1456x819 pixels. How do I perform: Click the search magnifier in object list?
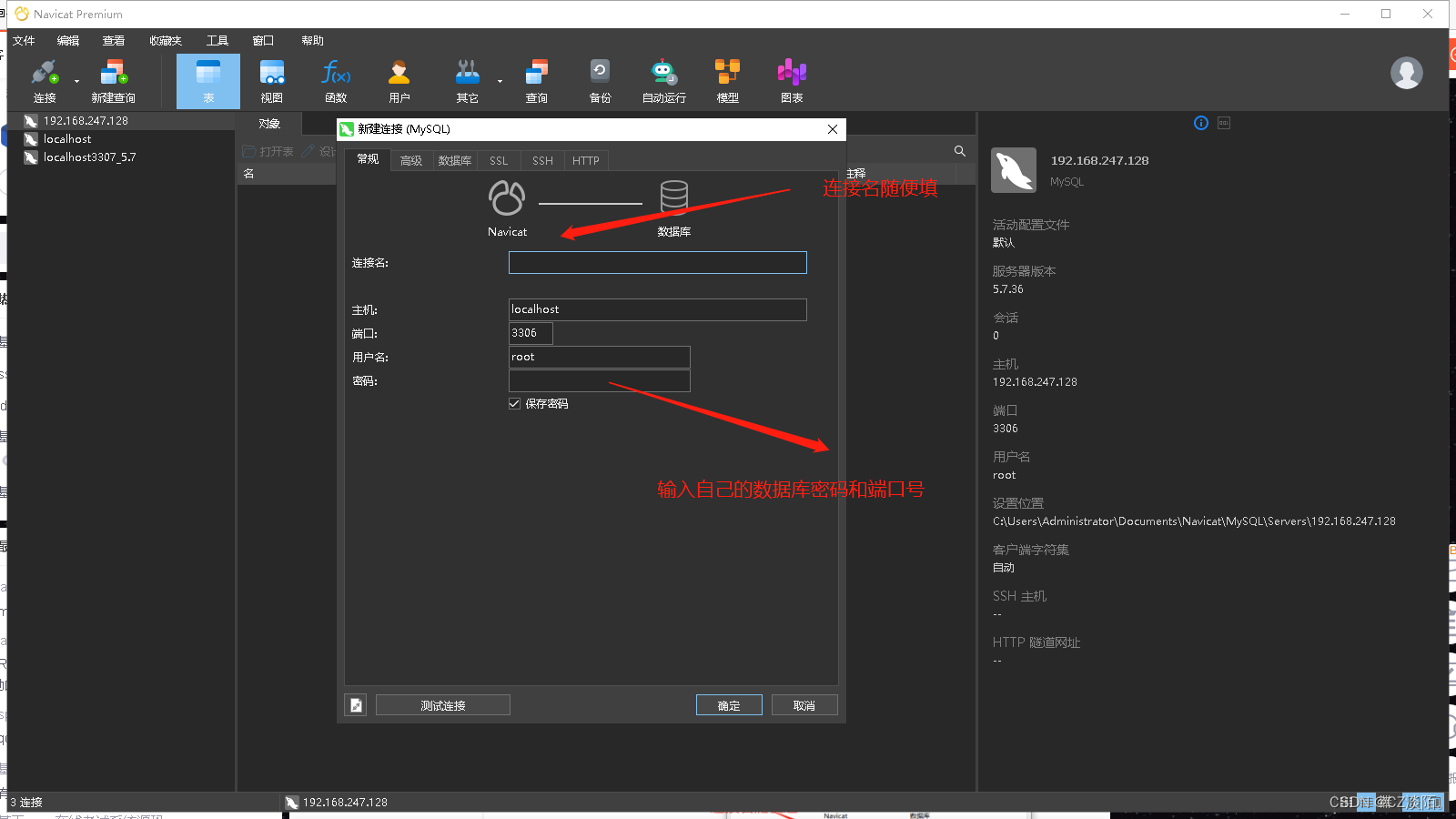coord(959,151)
